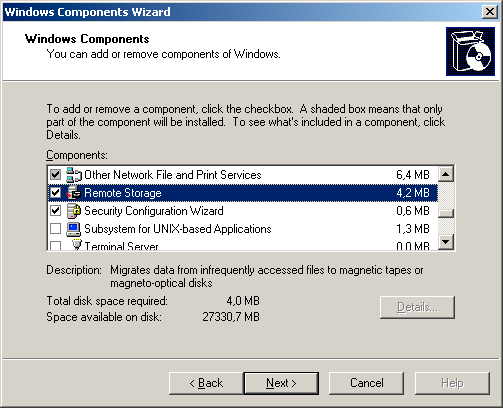Go to the next wizard page
Image resolution: width=503 pixels, height=408 pixels.
point(281,383)
